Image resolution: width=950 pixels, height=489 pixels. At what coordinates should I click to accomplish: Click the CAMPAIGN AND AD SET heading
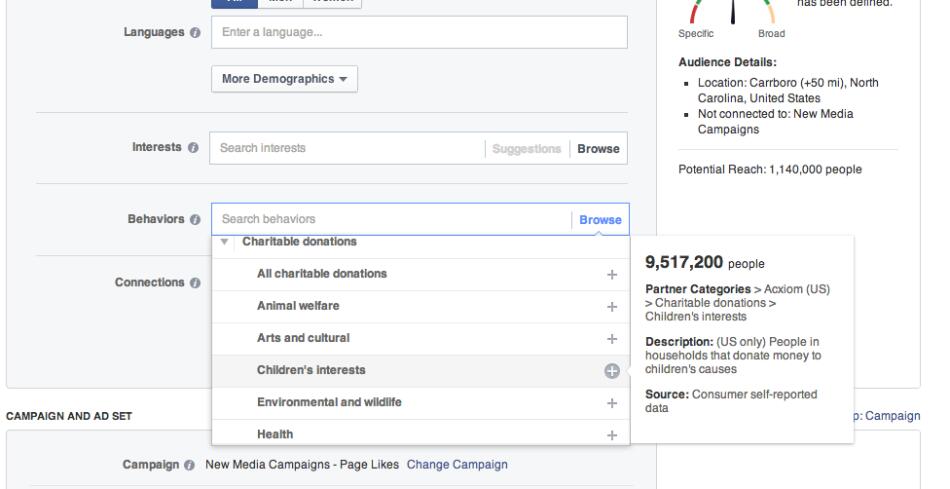point(68,416)
